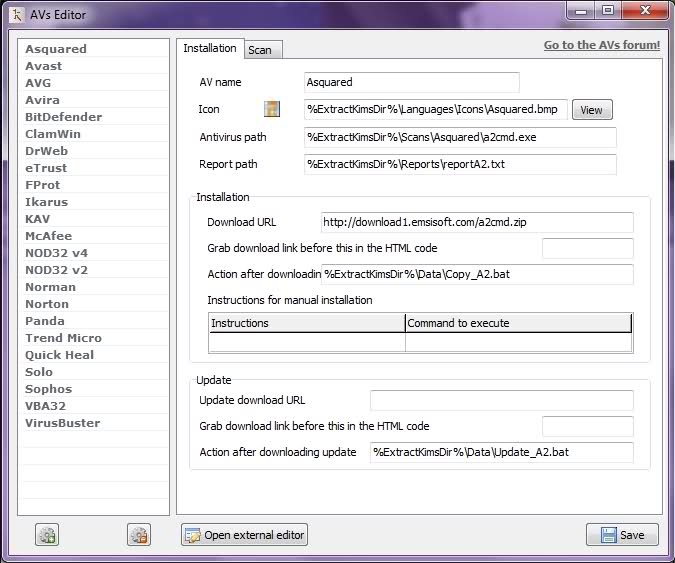Click the Update download URL field
The width and height of the screenshot is (675, 563).
click(x=502, y=400)
